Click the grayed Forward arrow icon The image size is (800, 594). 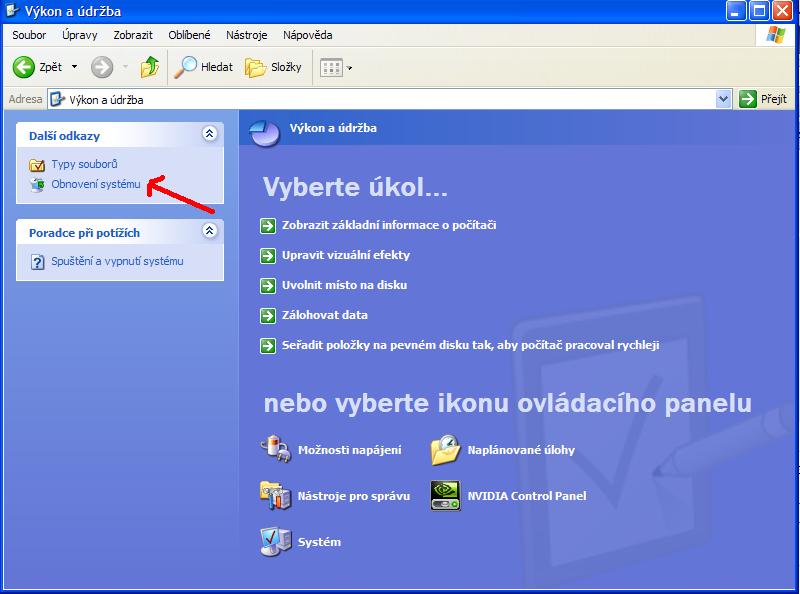[x=102, y=67]
